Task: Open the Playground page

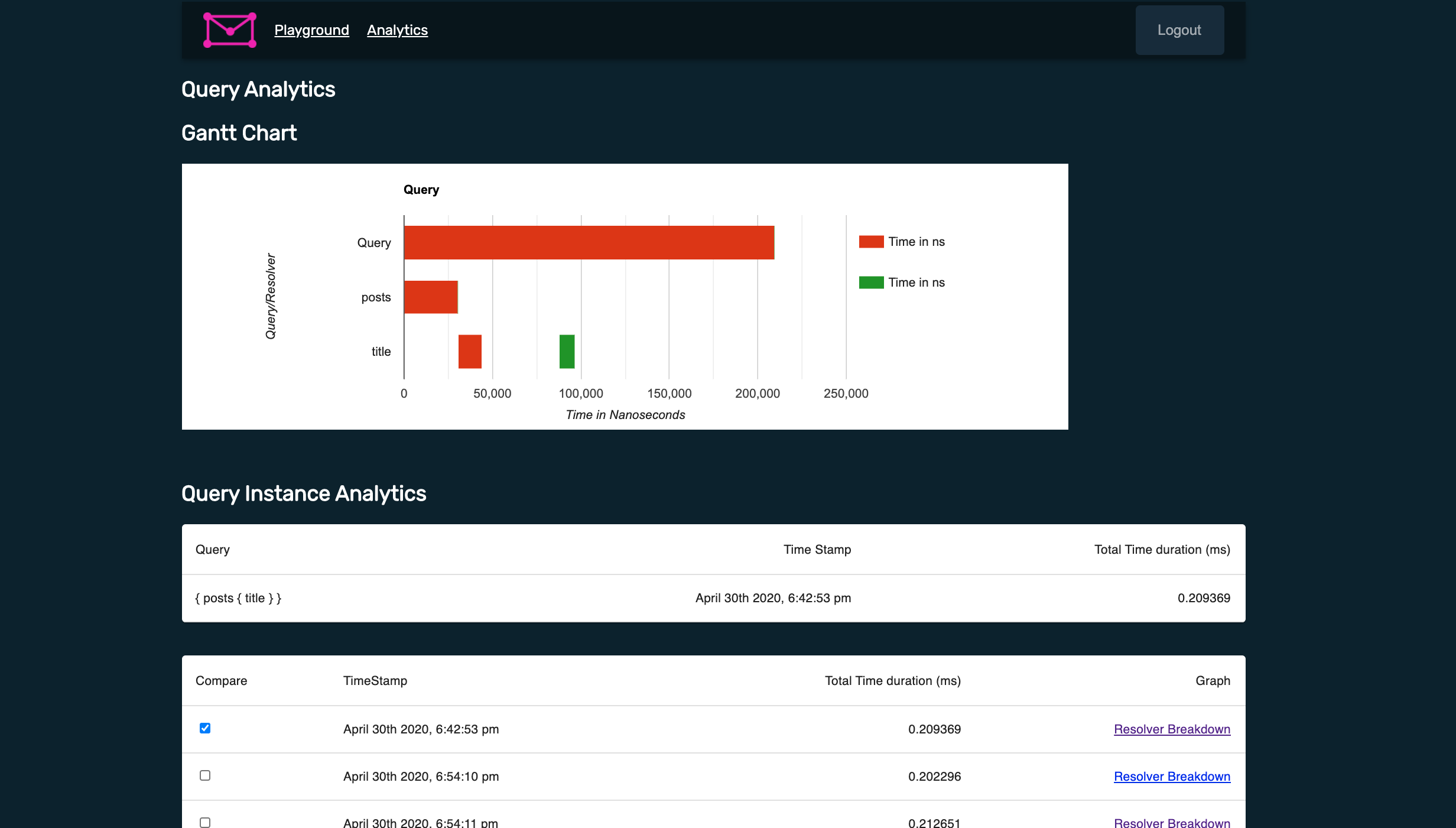Action: pos(311,30)
